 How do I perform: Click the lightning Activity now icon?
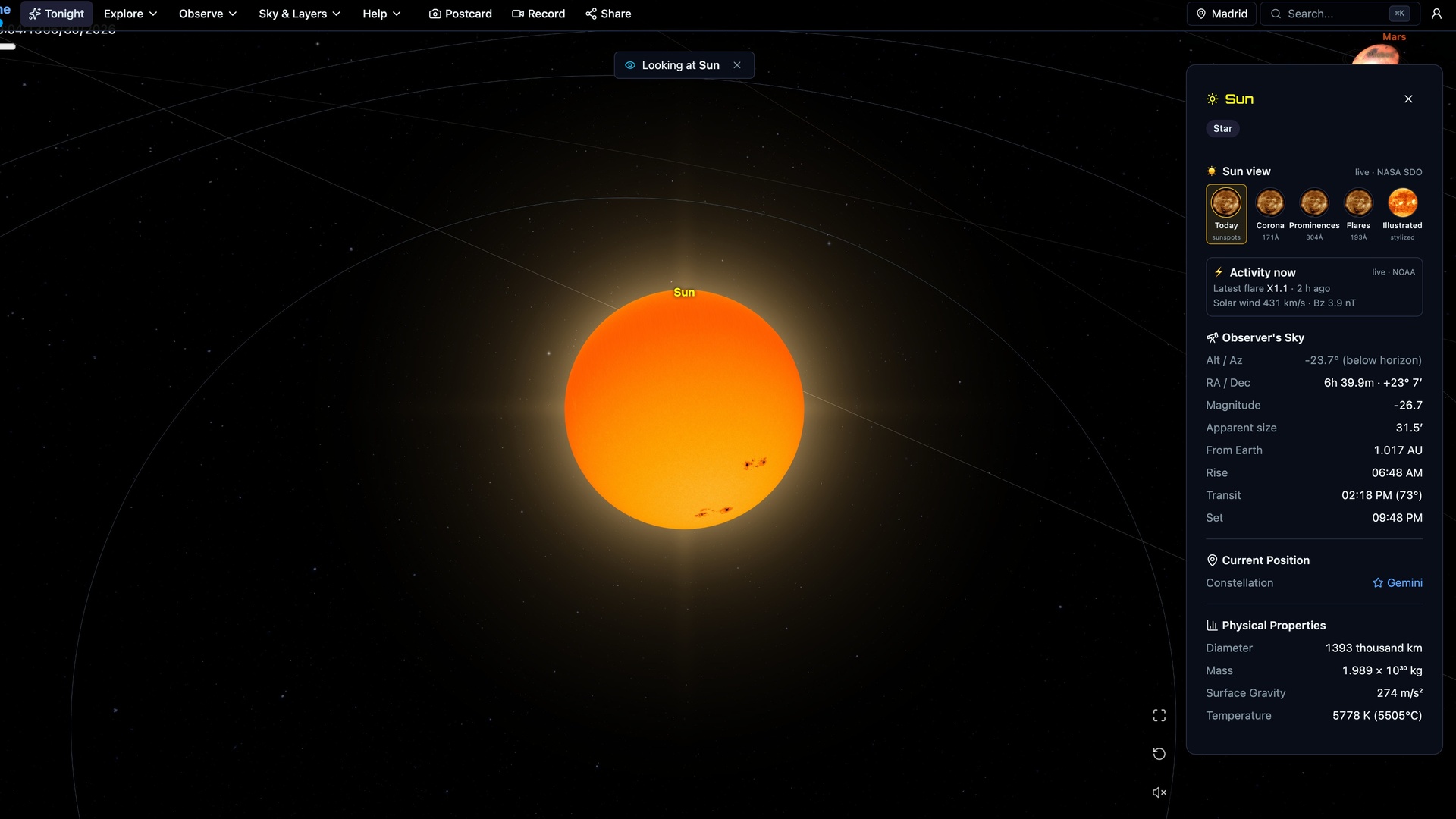(1219, 272)
